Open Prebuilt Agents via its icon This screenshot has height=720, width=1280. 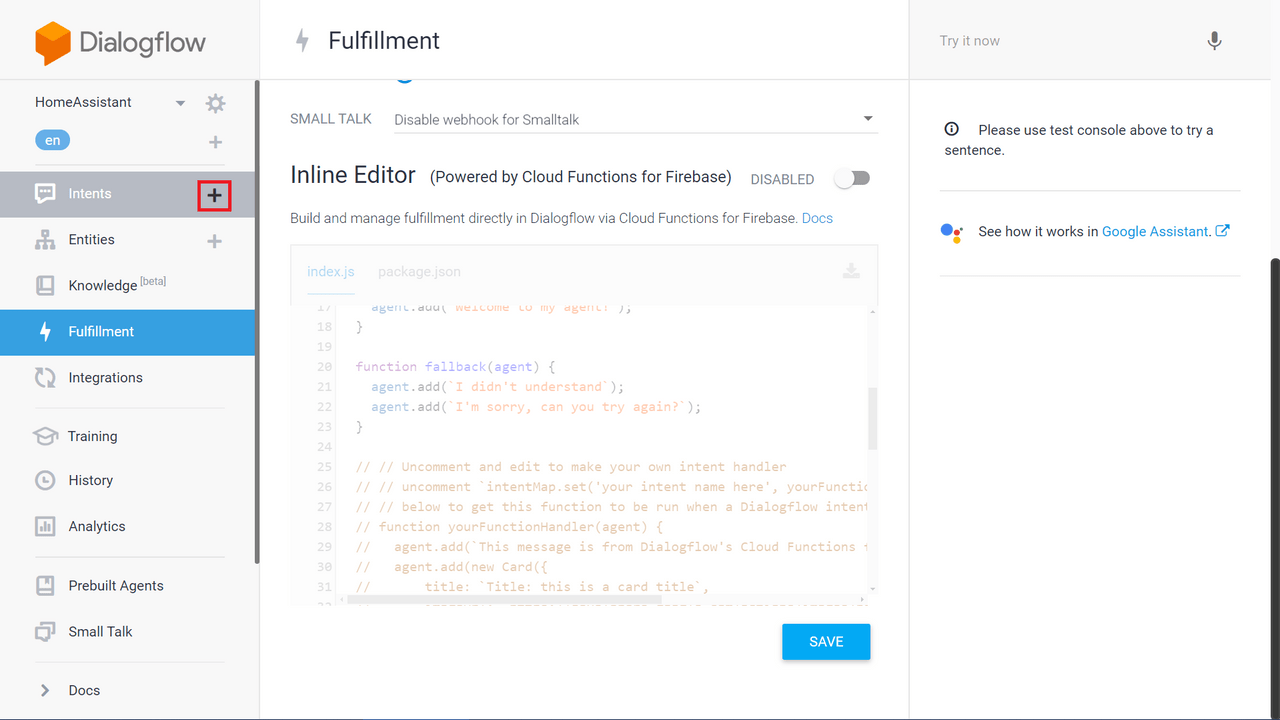tap(45, 586)
